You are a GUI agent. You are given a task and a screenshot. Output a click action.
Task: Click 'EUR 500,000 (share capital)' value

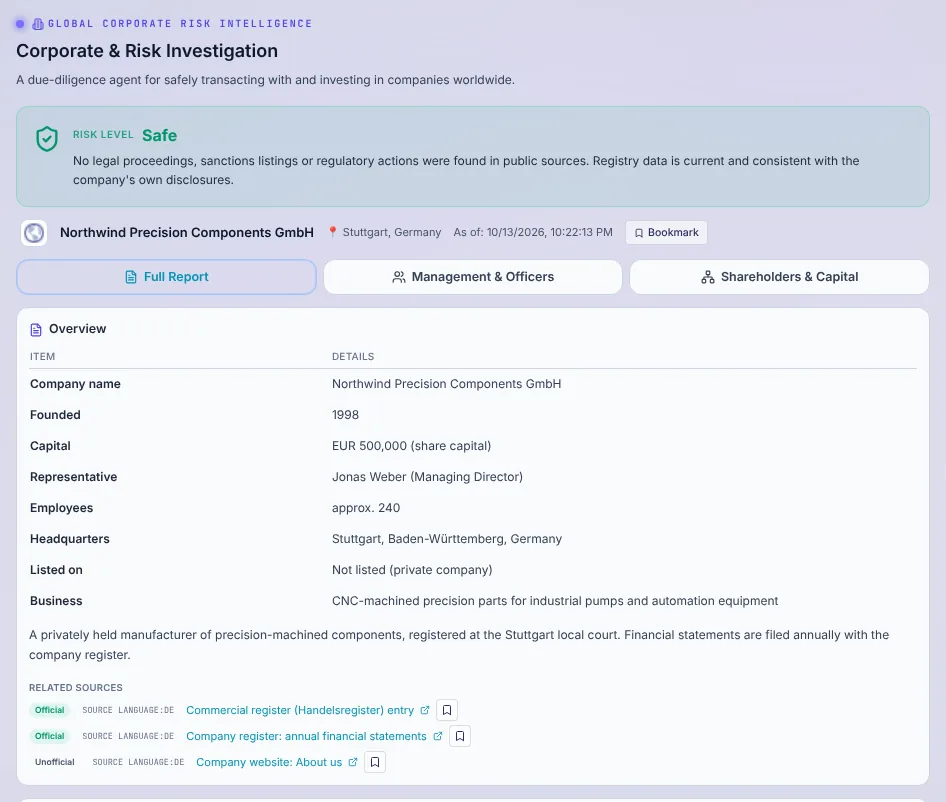411,446
